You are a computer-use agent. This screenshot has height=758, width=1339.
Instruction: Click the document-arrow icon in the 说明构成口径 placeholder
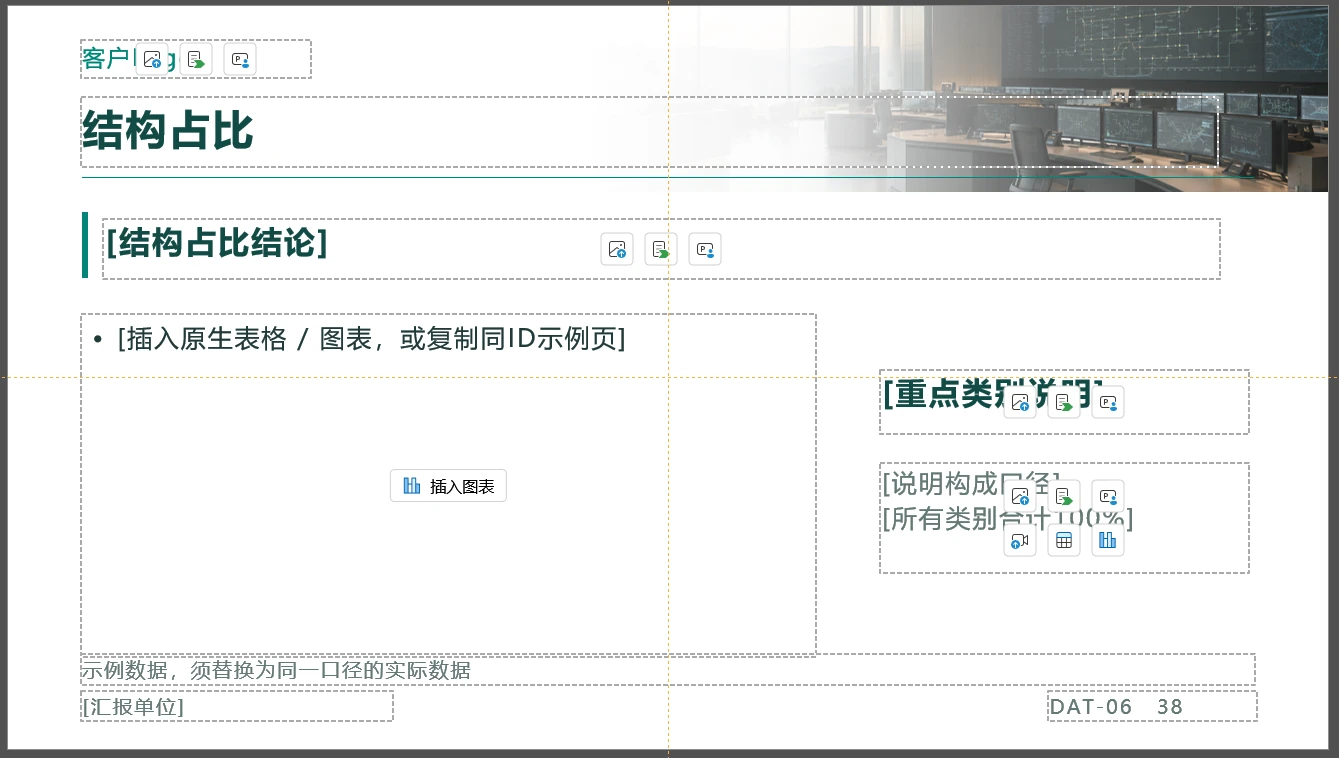(x=1064, y=496)
